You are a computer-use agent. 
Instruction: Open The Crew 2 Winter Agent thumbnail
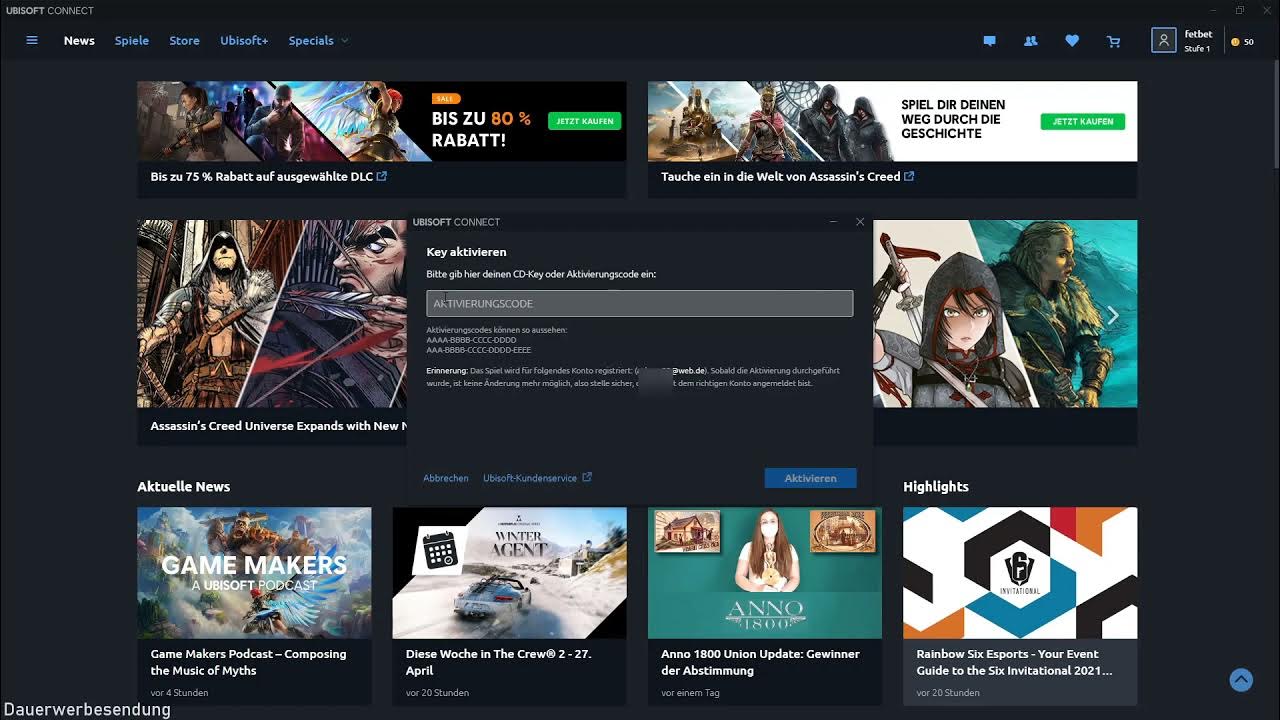point(510,573)
